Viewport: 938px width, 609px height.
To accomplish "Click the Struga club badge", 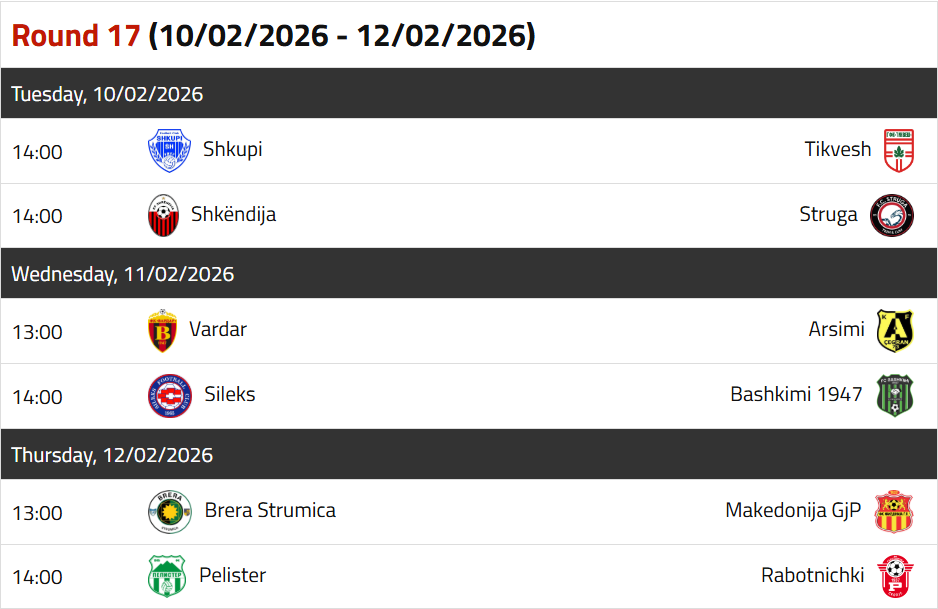I will [892, 216].
